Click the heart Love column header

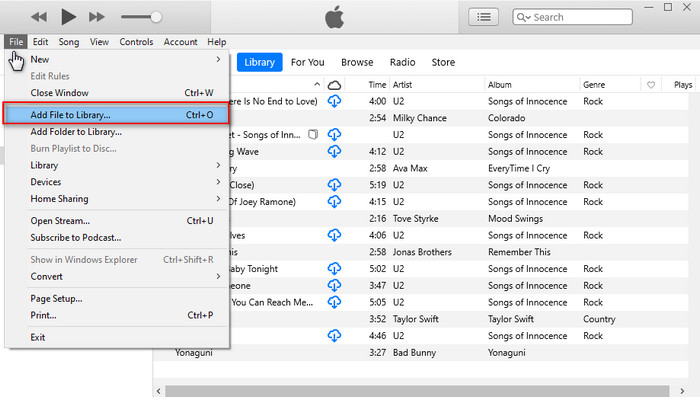coord(651,84)
